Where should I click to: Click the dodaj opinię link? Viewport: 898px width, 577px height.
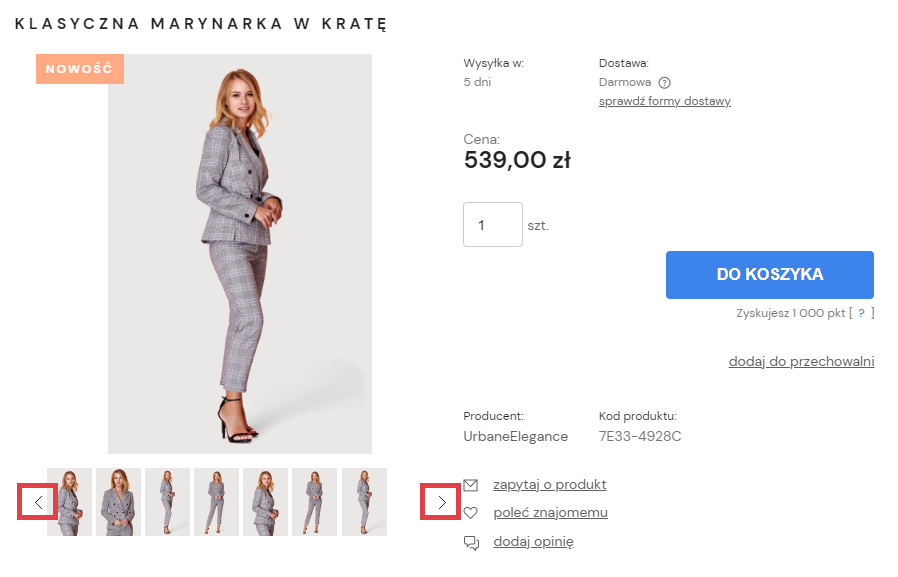533,542
